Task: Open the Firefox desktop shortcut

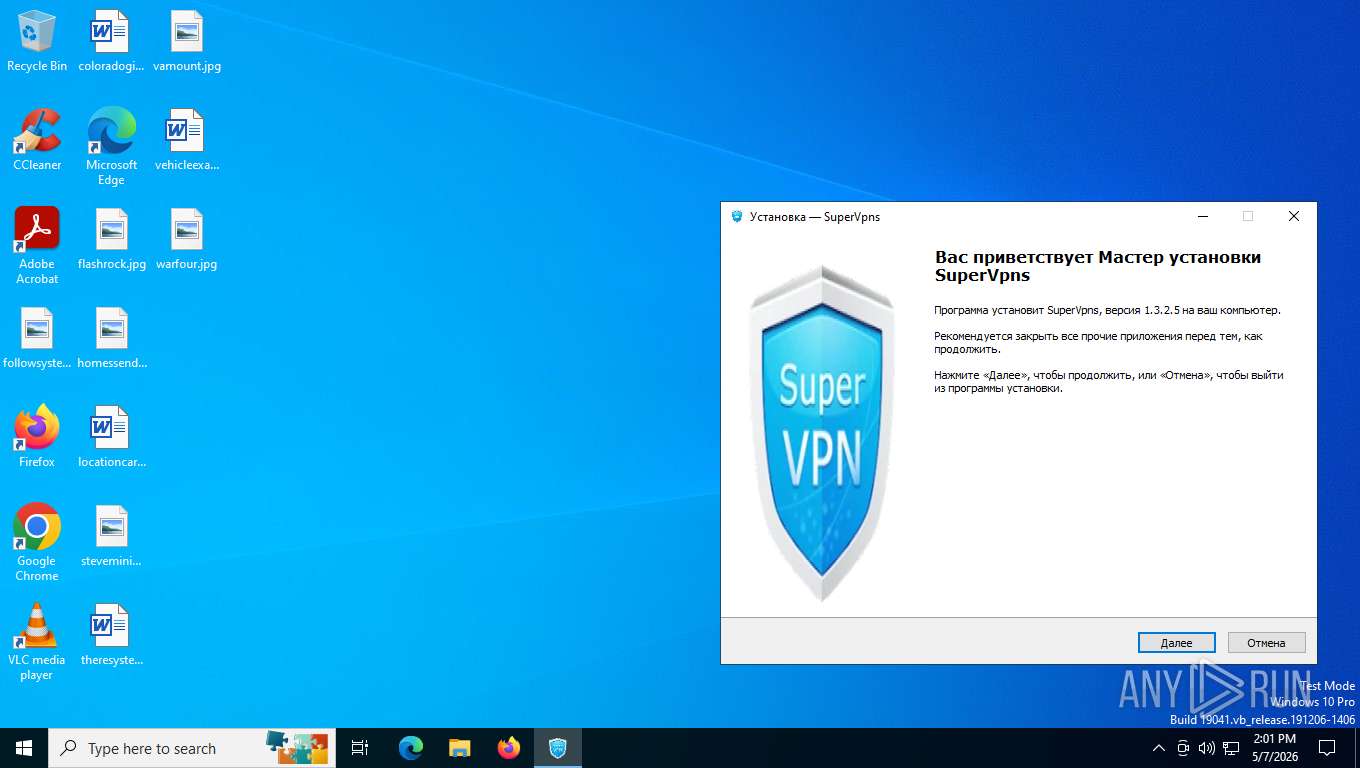Action: (37, 437)
